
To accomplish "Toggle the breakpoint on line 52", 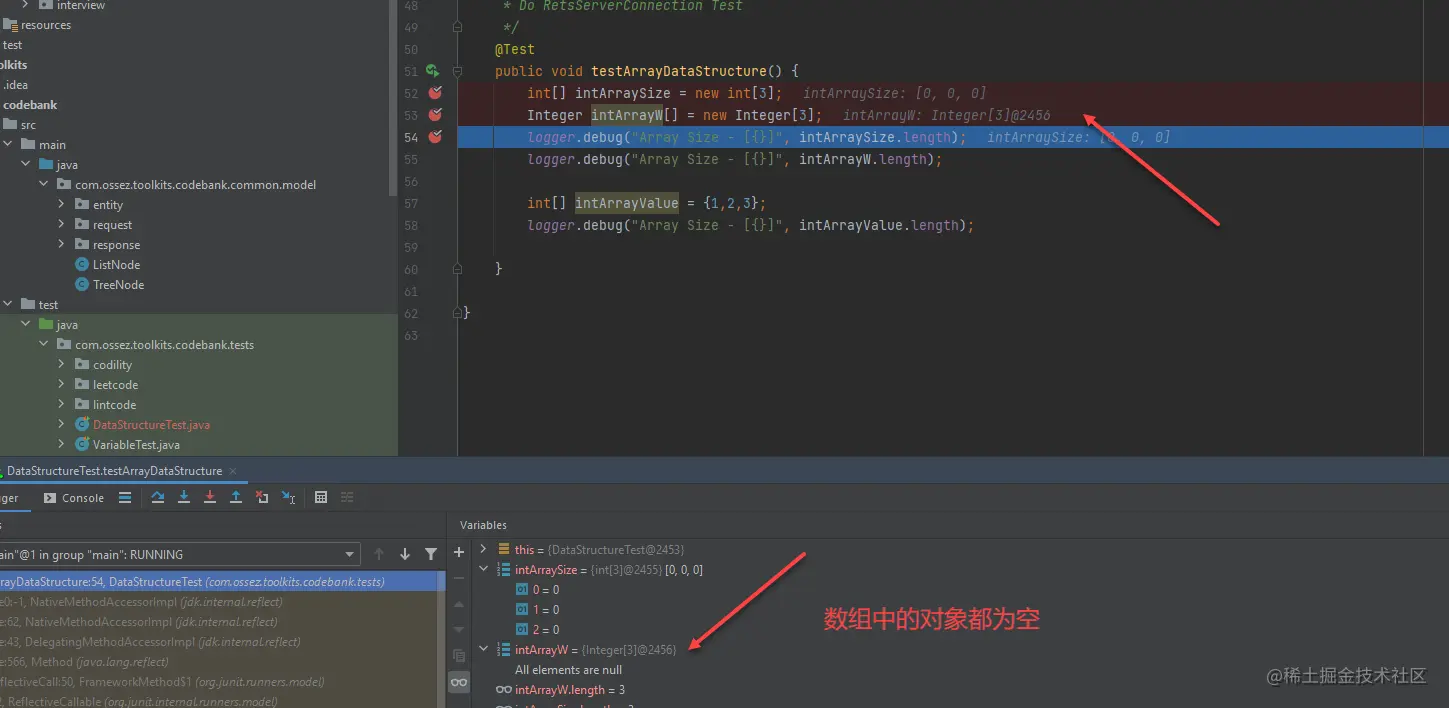I will [435, 93].
